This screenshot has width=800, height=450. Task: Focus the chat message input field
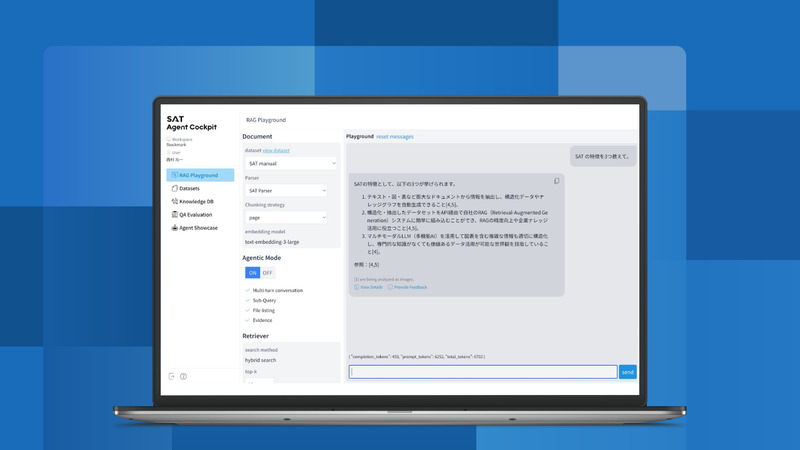(x=483, y=372)
